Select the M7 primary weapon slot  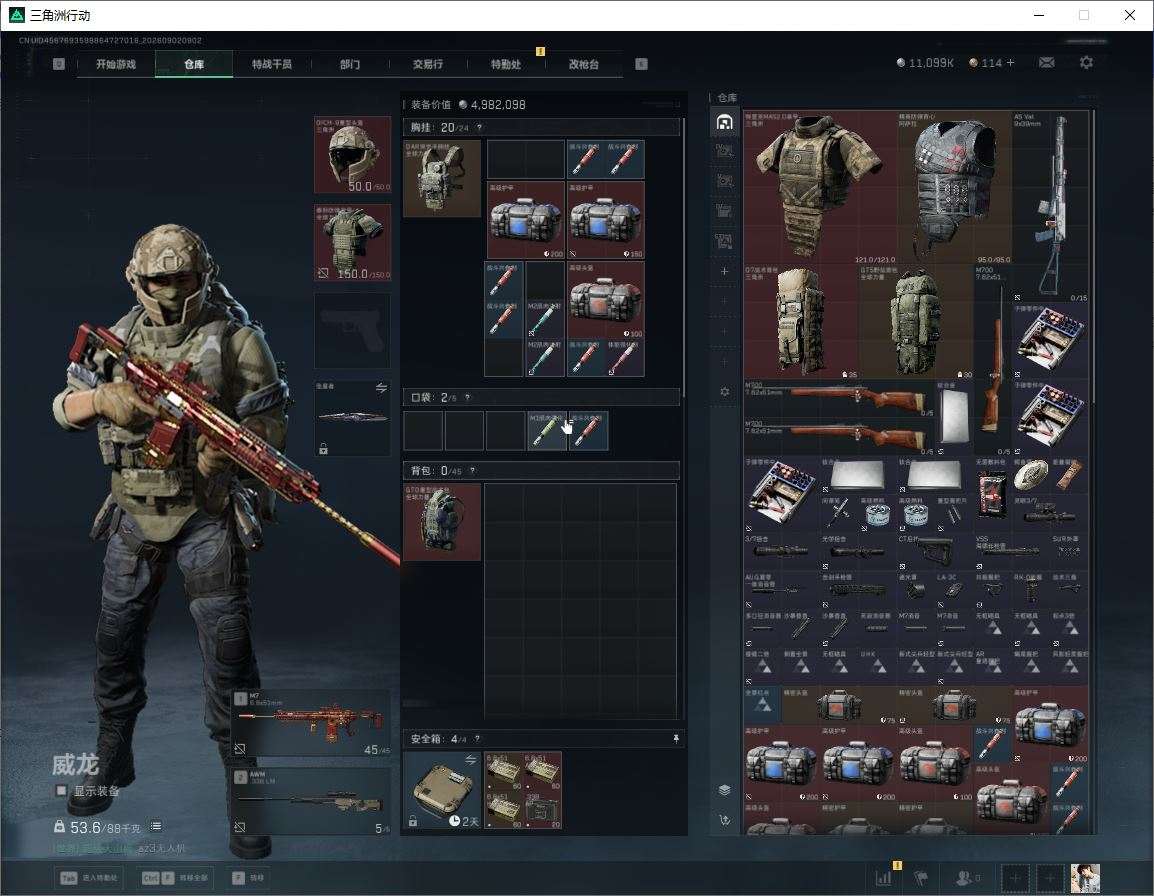tap(311, 723)
